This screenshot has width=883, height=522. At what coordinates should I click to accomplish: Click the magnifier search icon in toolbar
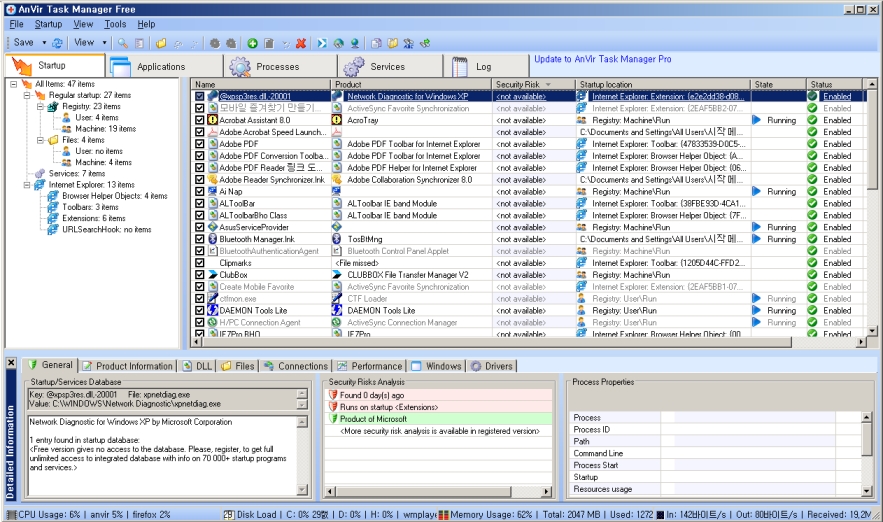(x=122, y=43)
